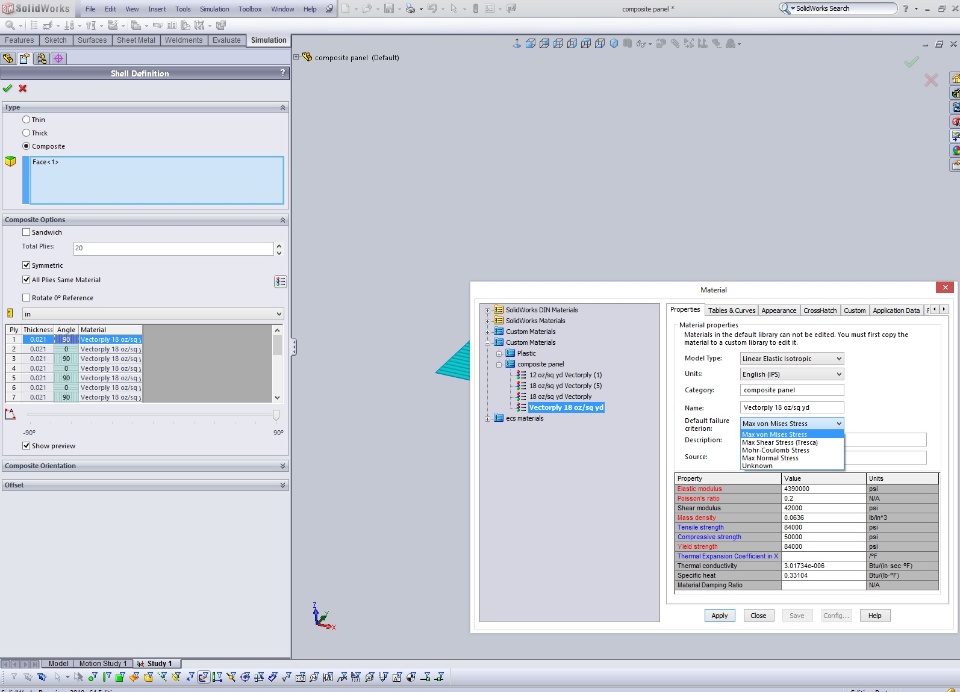Switch to the Tables & Curves tab
960x692 pixels.
[732, 310]
